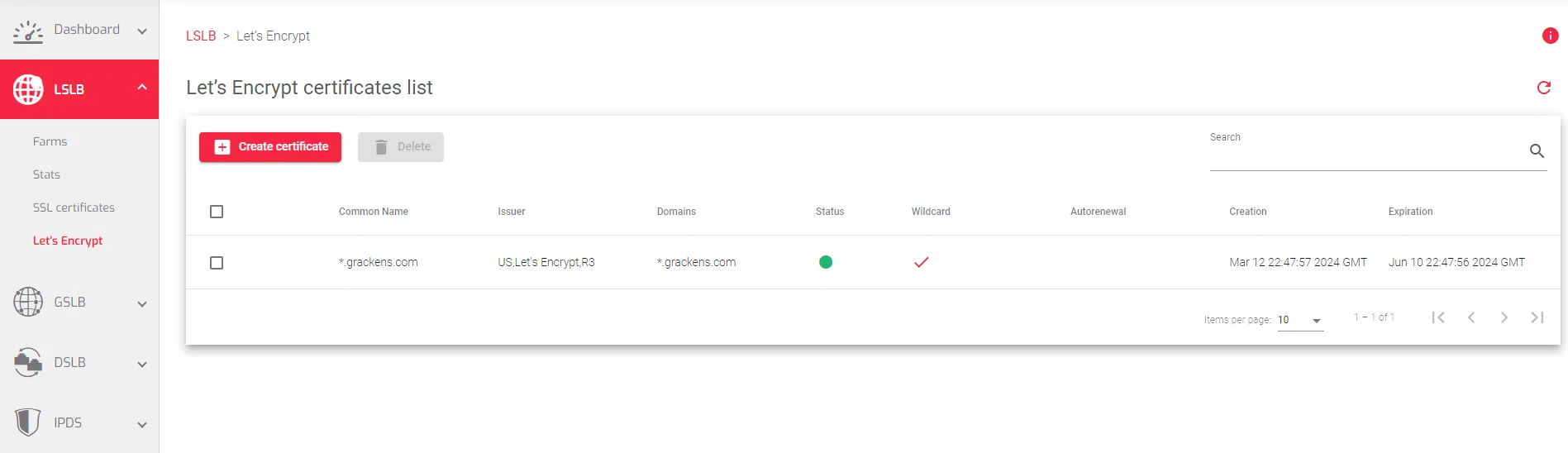Open the items per page dropdown

(1300, 321)
